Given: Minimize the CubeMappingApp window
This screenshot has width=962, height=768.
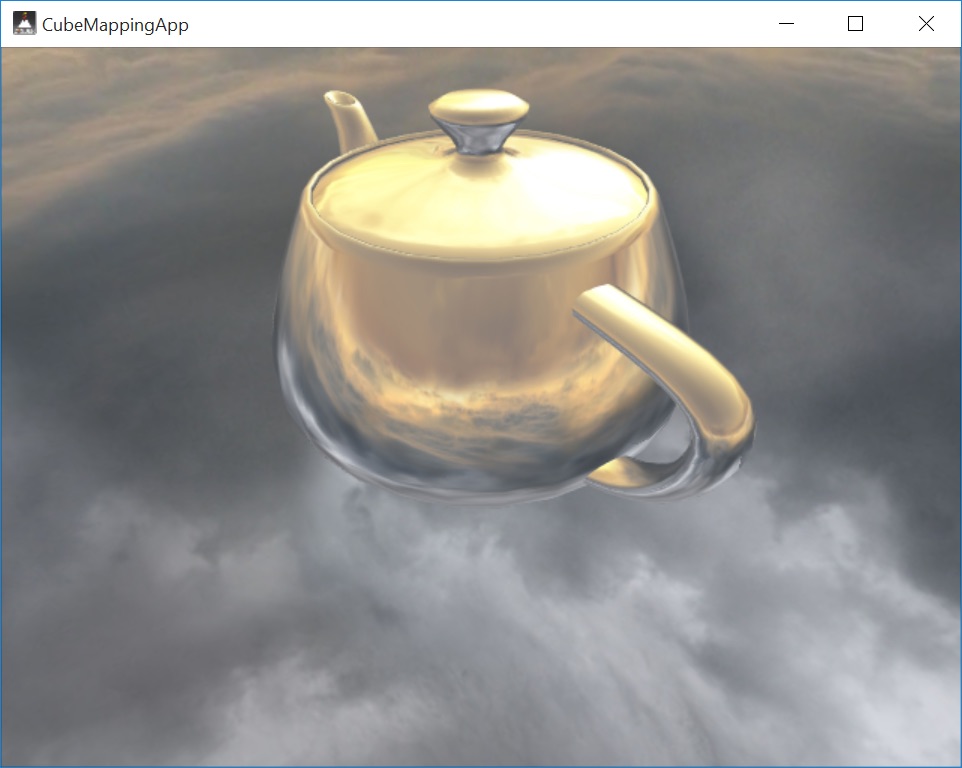Looking at the screenshot, I should pyautogui.click(x=786, y=23).
